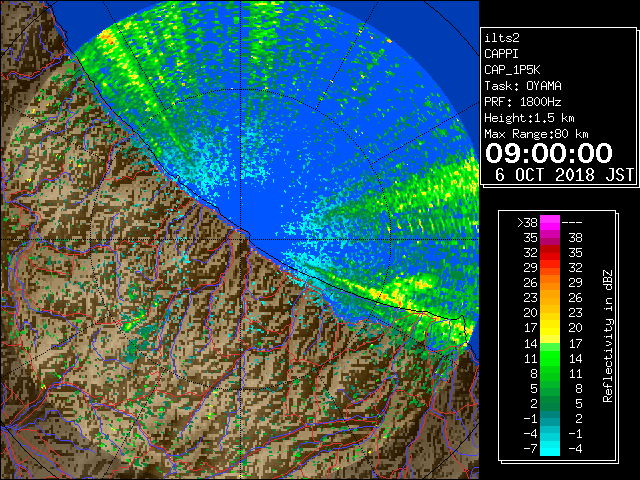Click the '-7' legend label
640x480 pixels.
point(530,448)
